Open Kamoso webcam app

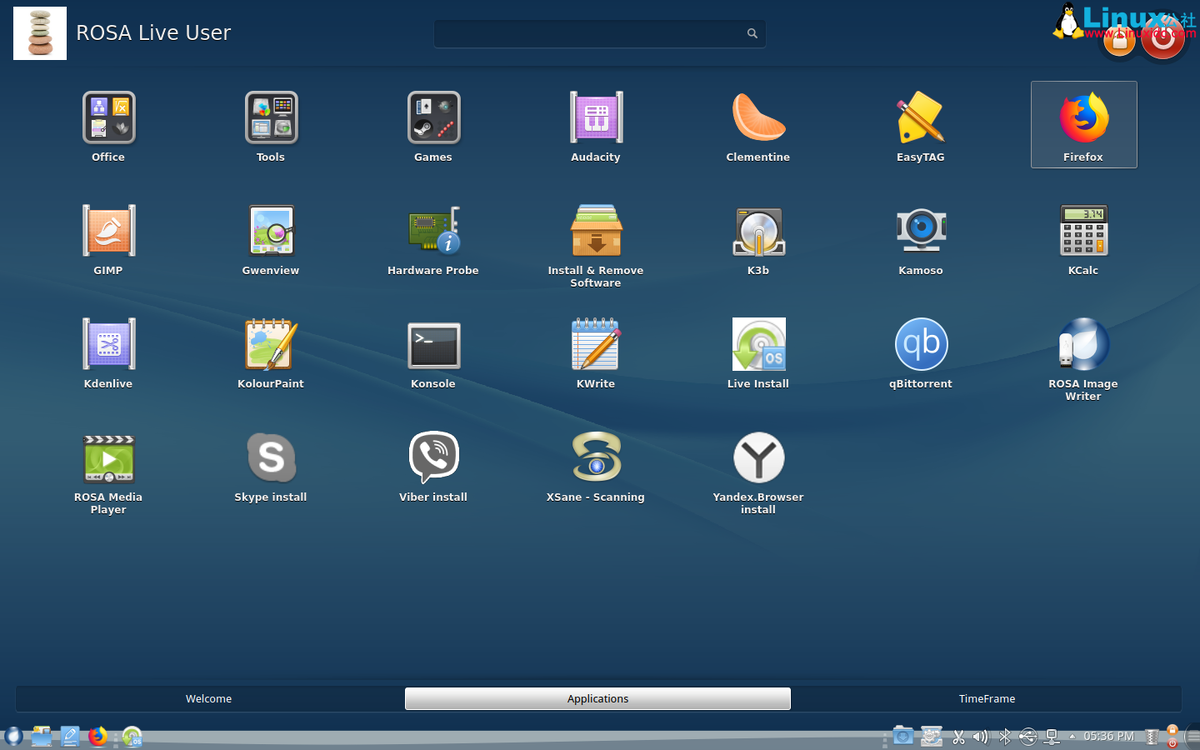click(x=921, y=240)
